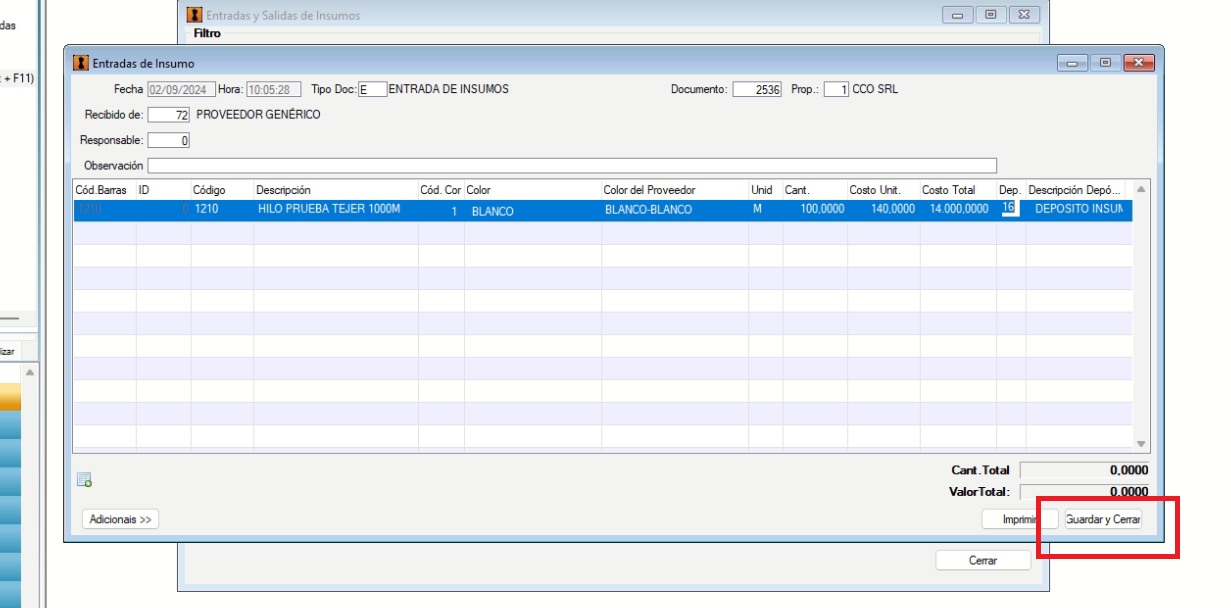Click the ValorTotal value box
The image size is (1231, 608).
[1085, 492]
